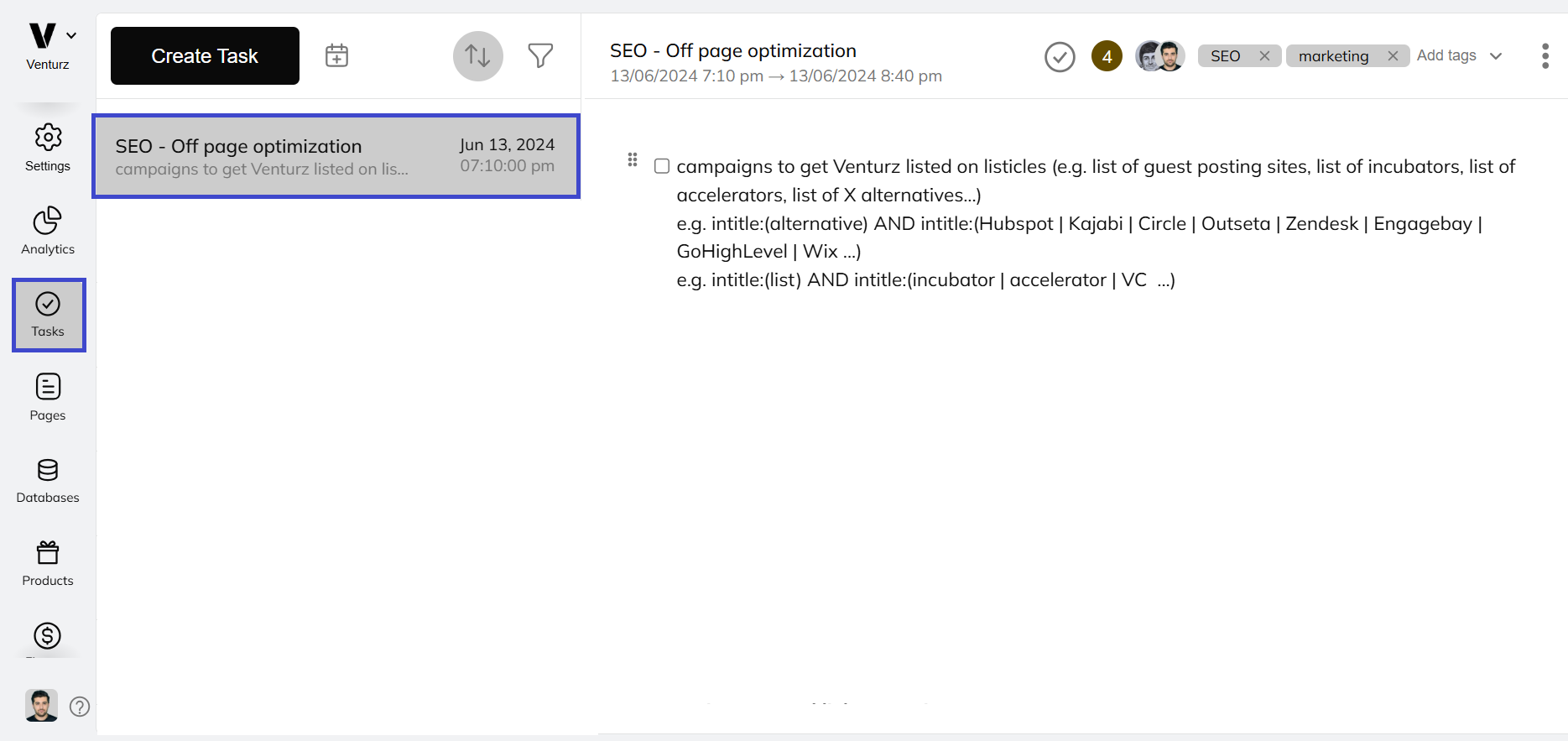Click the SEO tag label
This screenshot has width=1568, height=741.
tap(1225, 55)
